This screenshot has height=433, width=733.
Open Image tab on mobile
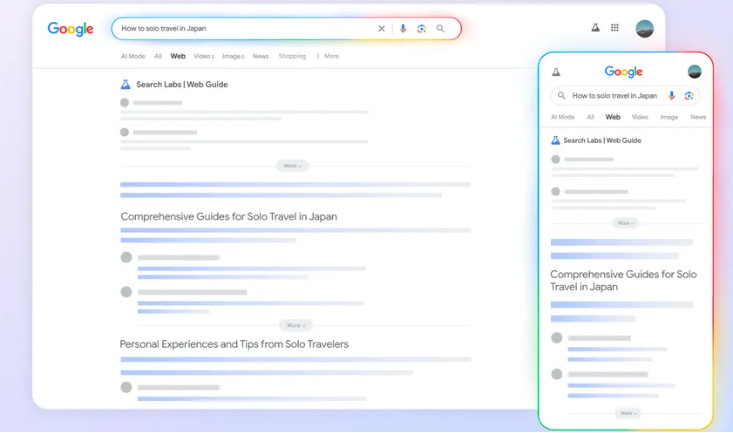tap(669, 117)
